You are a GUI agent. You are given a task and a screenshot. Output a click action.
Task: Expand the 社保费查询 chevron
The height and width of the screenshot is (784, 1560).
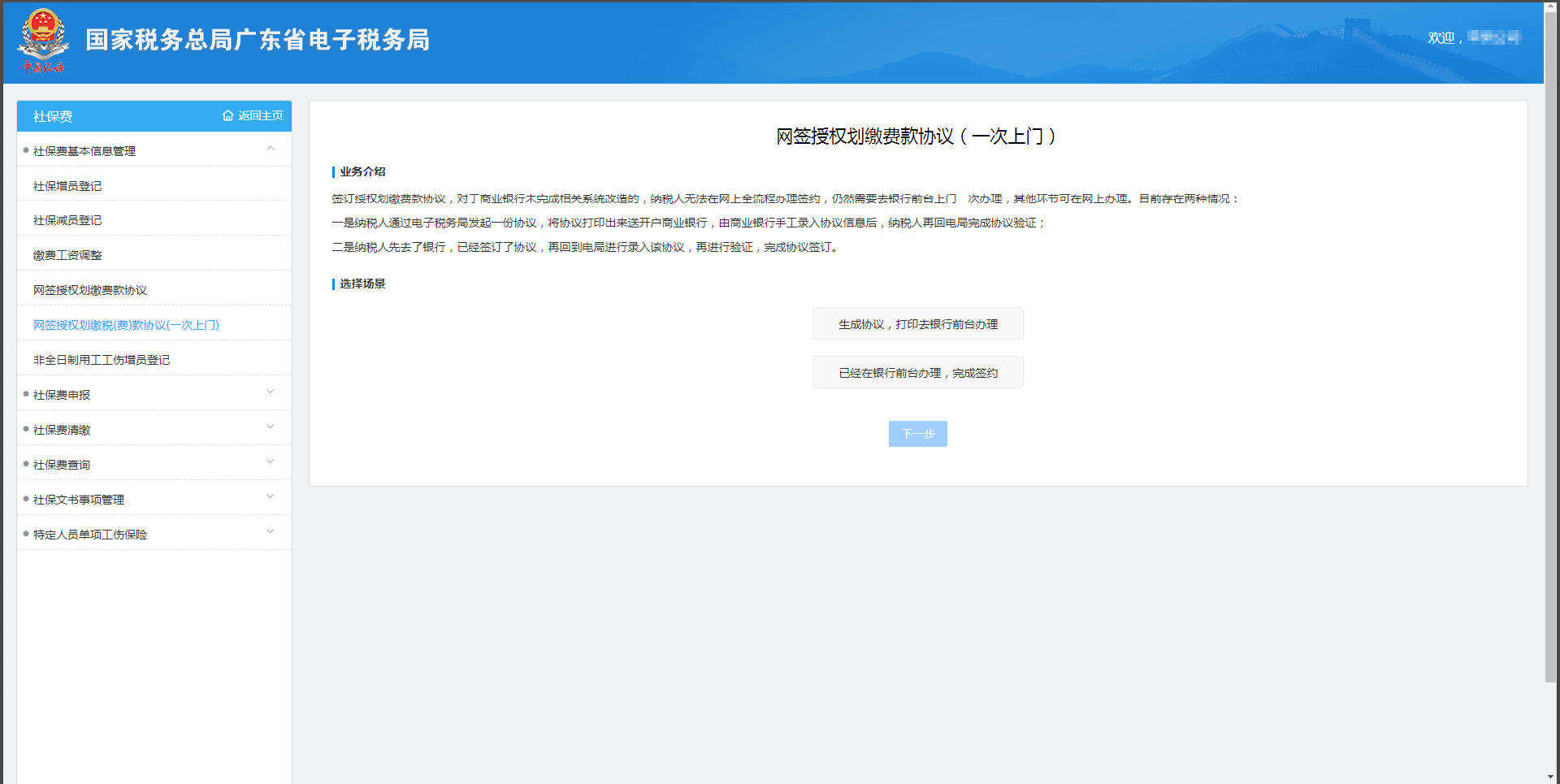(x=271, y=463)
